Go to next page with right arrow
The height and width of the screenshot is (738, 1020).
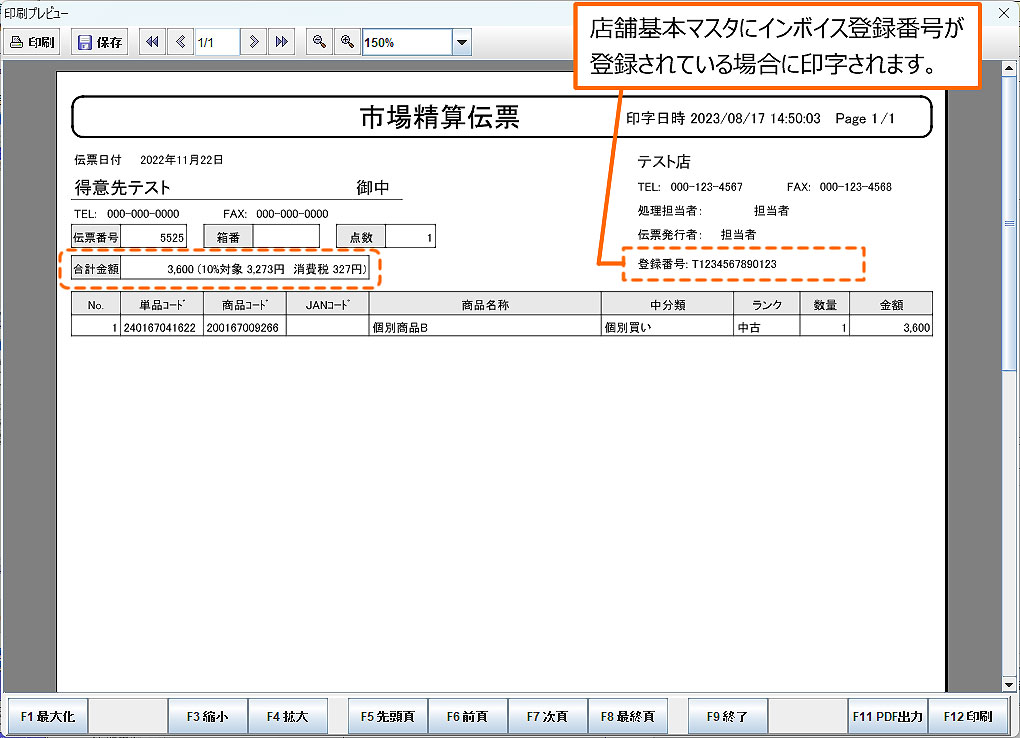pos(255,43)
